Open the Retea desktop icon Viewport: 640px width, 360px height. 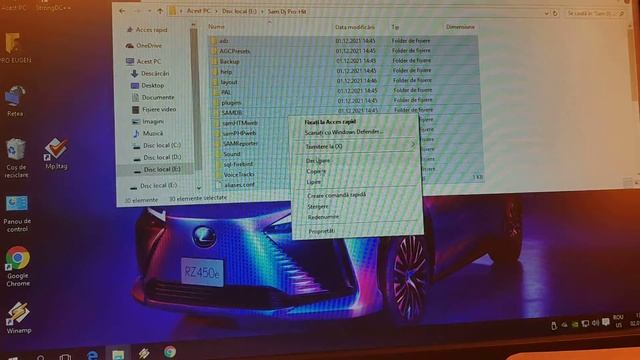[15, 101]
